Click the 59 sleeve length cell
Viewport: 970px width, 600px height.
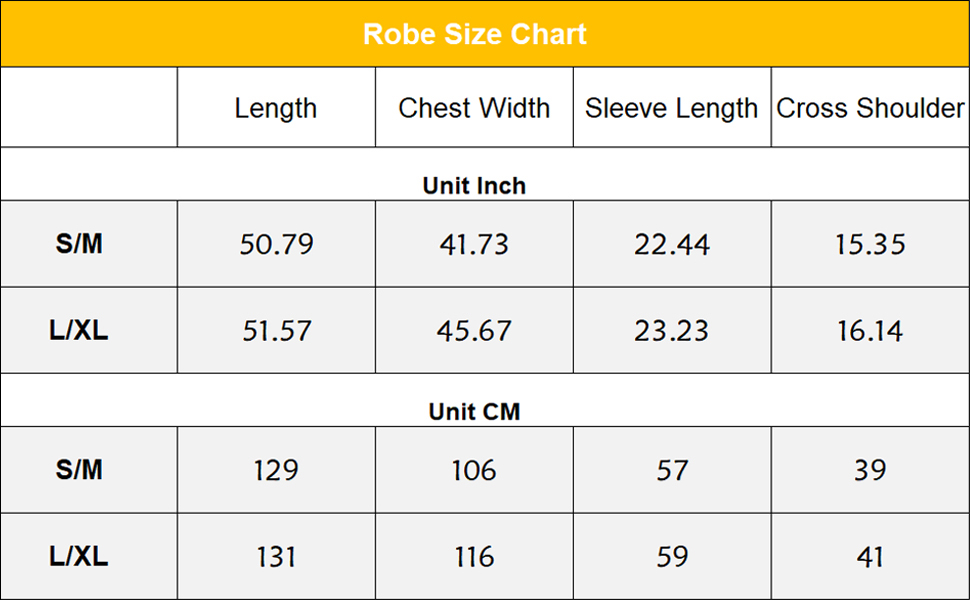pyautogui.click(x=672, y=557)
